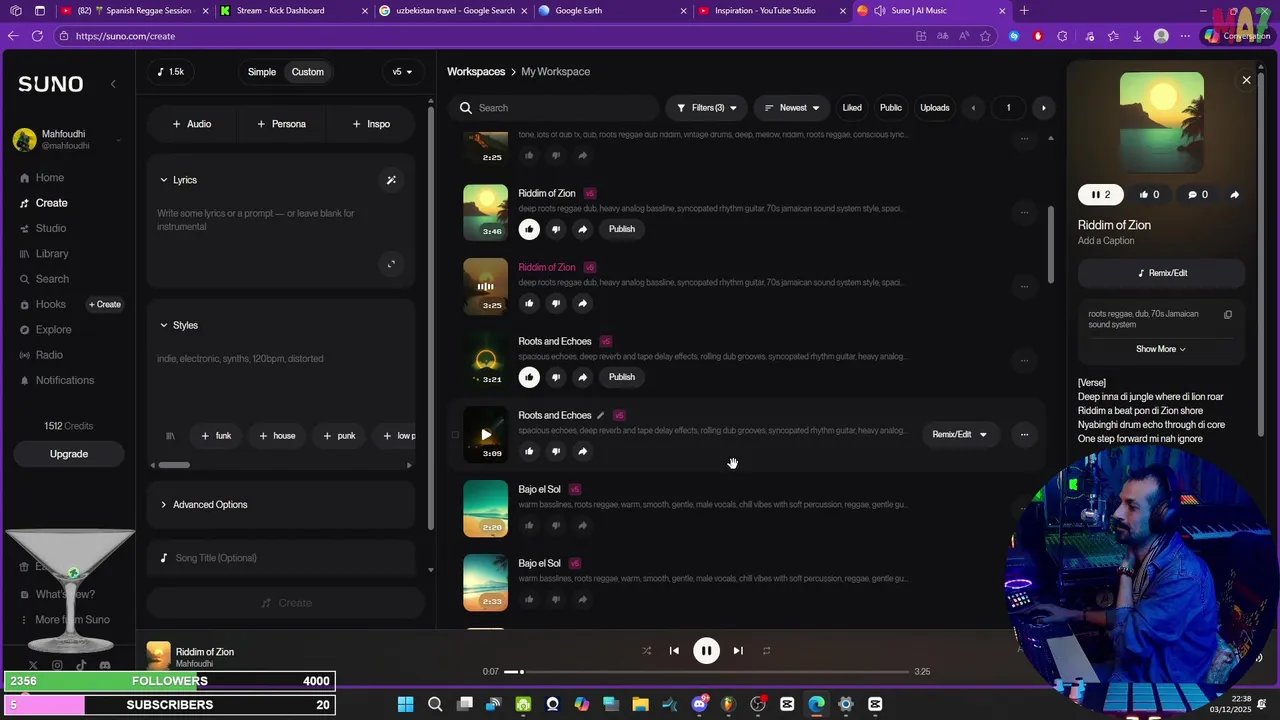Image resolution: width=1280 pixels, height=720 pixels.
Task: Open Notifications in sidebar
Action: click(x=65, y=380)
